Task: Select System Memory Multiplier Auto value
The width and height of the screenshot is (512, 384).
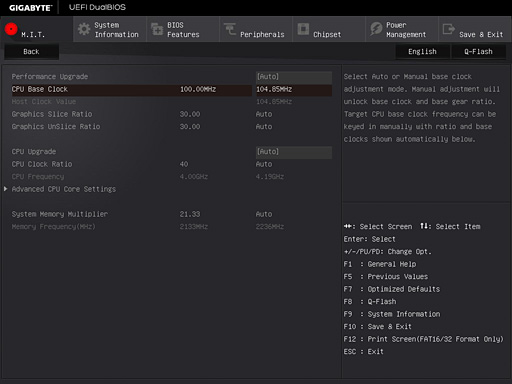Action: coord(264,214)
